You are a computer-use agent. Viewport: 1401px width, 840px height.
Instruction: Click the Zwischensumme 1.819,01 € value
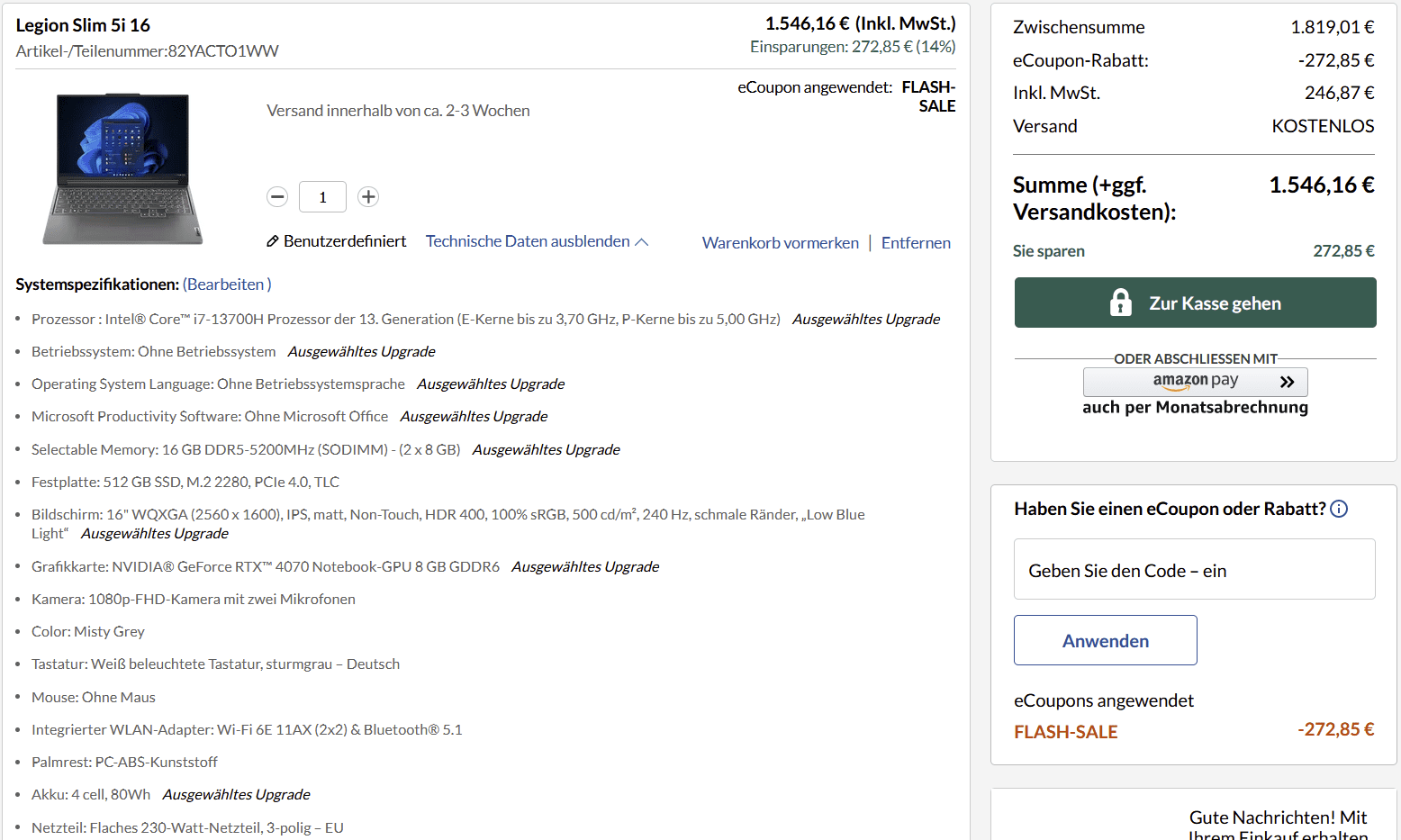(1332, 27)
